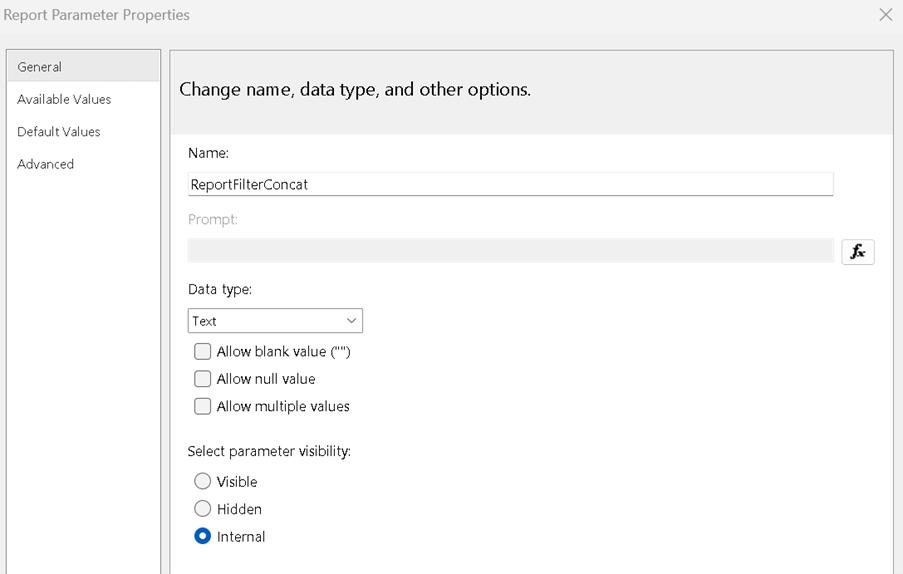The image size is (903, 574).
Task: Tick the Allow null value checkbox
Action: (x=203, y=379)
